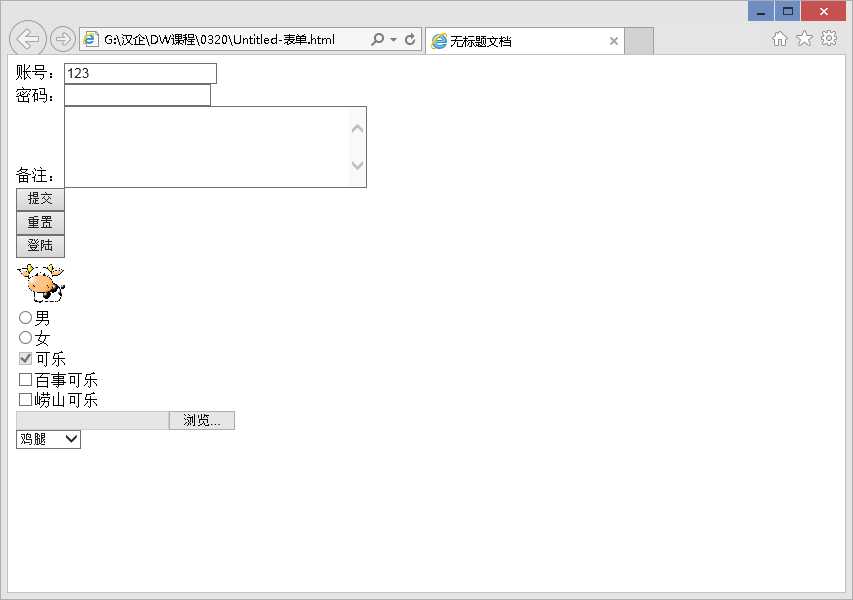Focus the 账号 field containing 123
The width and height of the screenshot is (853, 600).
pyautogui.click(x=140, y=73)
